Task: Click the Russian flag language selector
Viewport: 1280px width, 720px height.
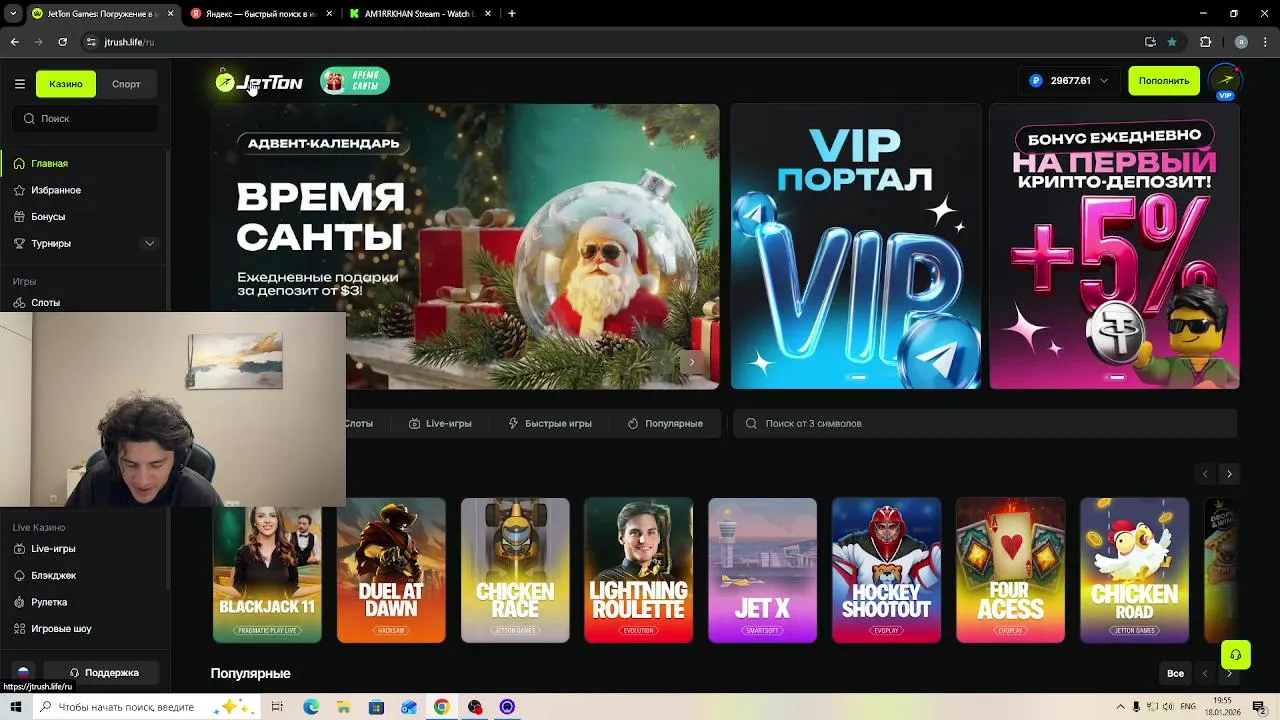Action: (23, 672)
